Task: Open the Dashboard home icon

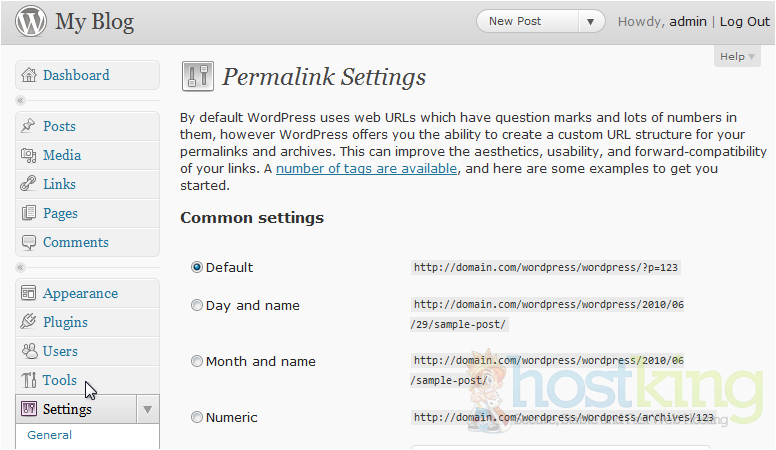Action: [x=28, y=75]
